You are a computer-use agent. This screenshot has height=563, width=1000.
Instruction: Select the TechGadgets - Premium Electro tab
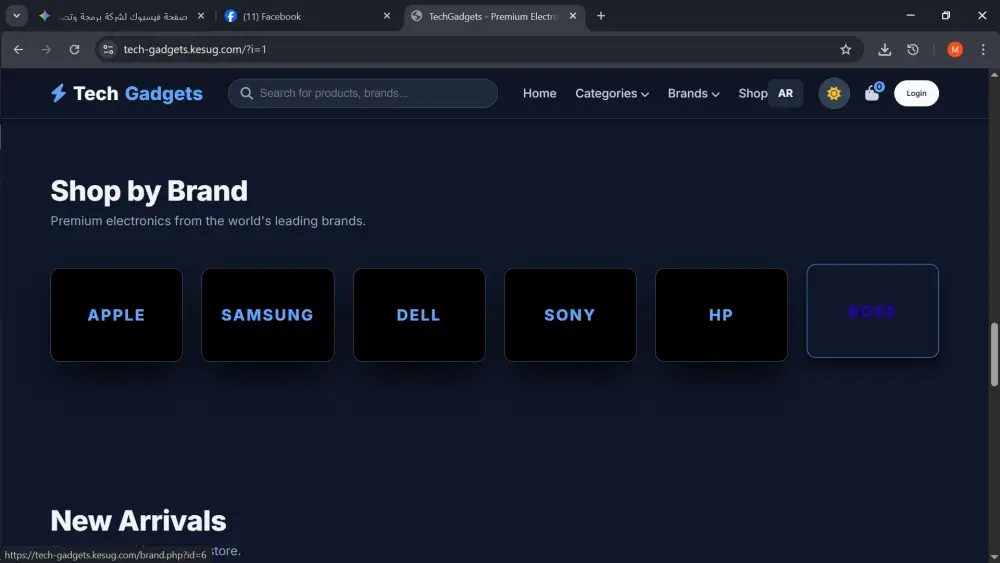(x=493, y=16)
